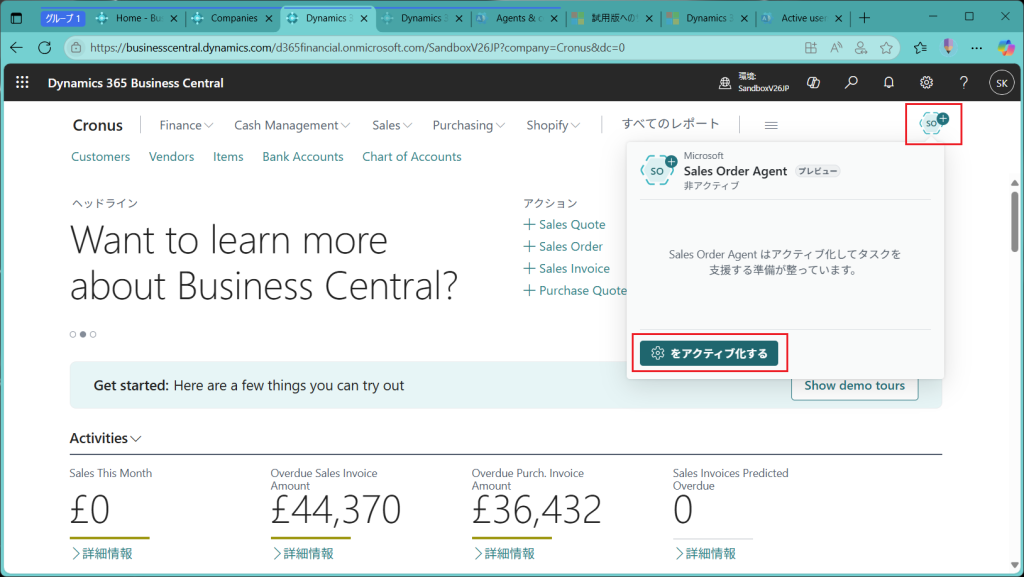The width and height of the screenshot is (1024, 577).
Task: Click the グループ 1 tab group label
Action: [x=63, y=18]
